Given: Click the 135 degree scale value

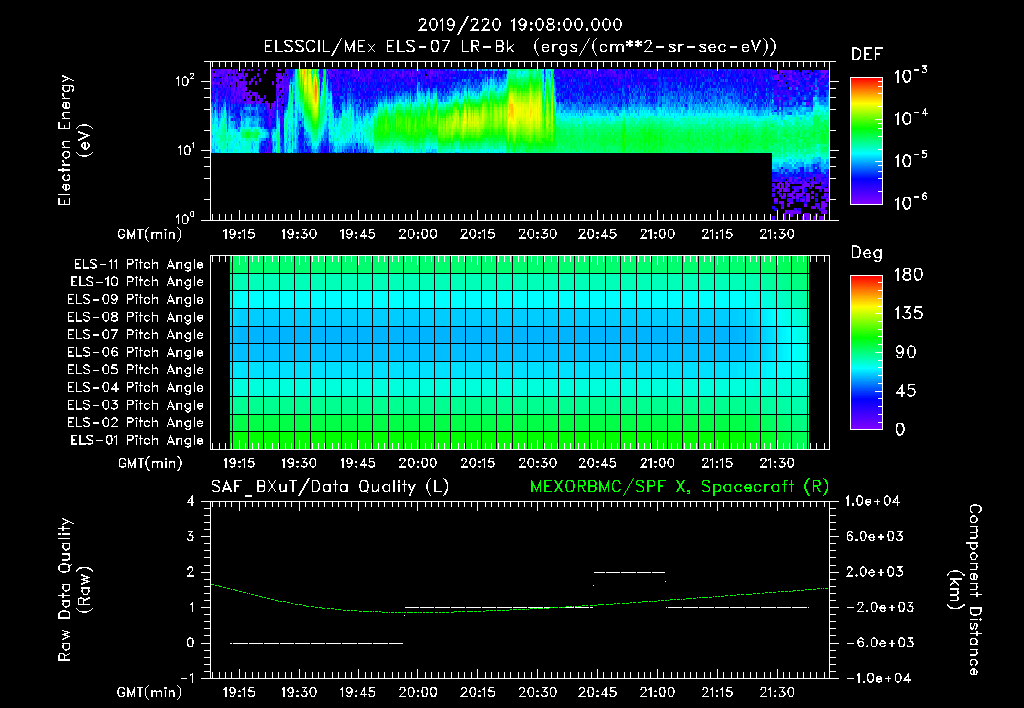Looking at the screenshot, I should pyautogui.click(x=908, y=313).
